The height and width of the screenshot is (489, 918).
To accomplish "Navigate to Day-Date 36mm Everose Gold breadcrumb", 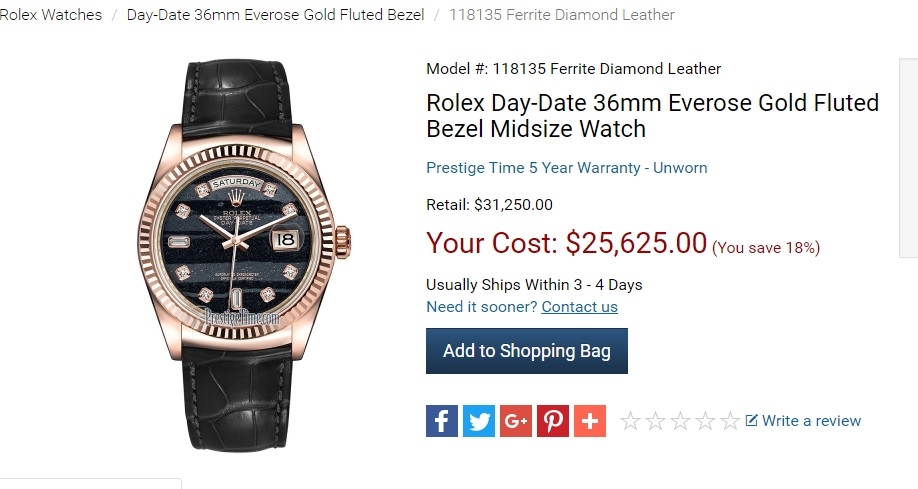I will pos(275,15).
